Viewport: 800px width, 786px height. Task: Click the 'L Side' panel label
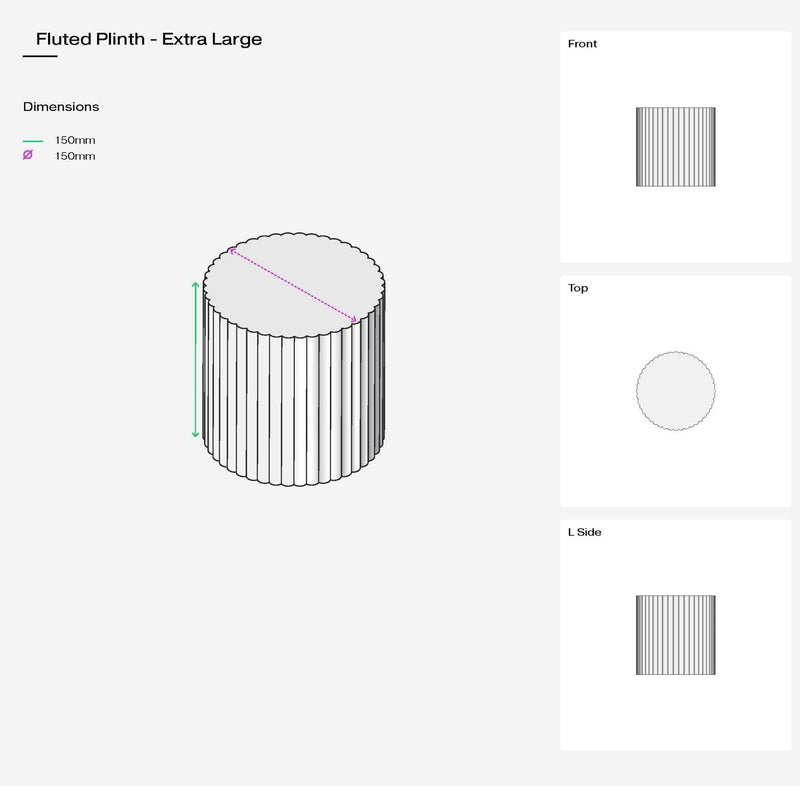coord(584,532)
